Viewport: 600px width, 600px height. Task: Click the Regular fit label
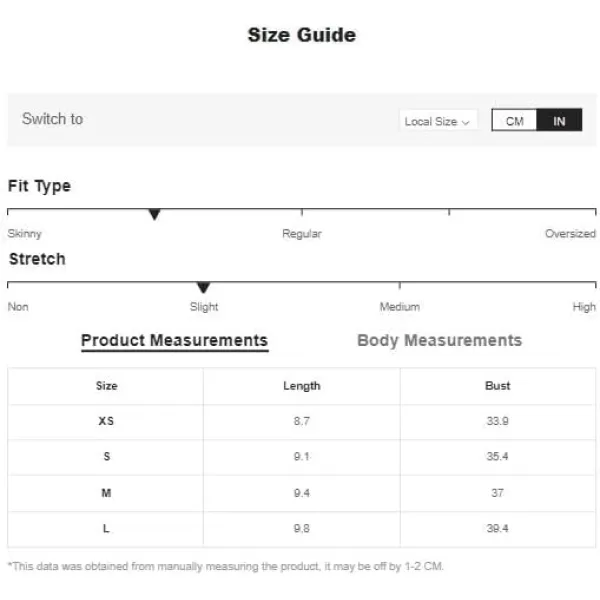pos(302,233)
